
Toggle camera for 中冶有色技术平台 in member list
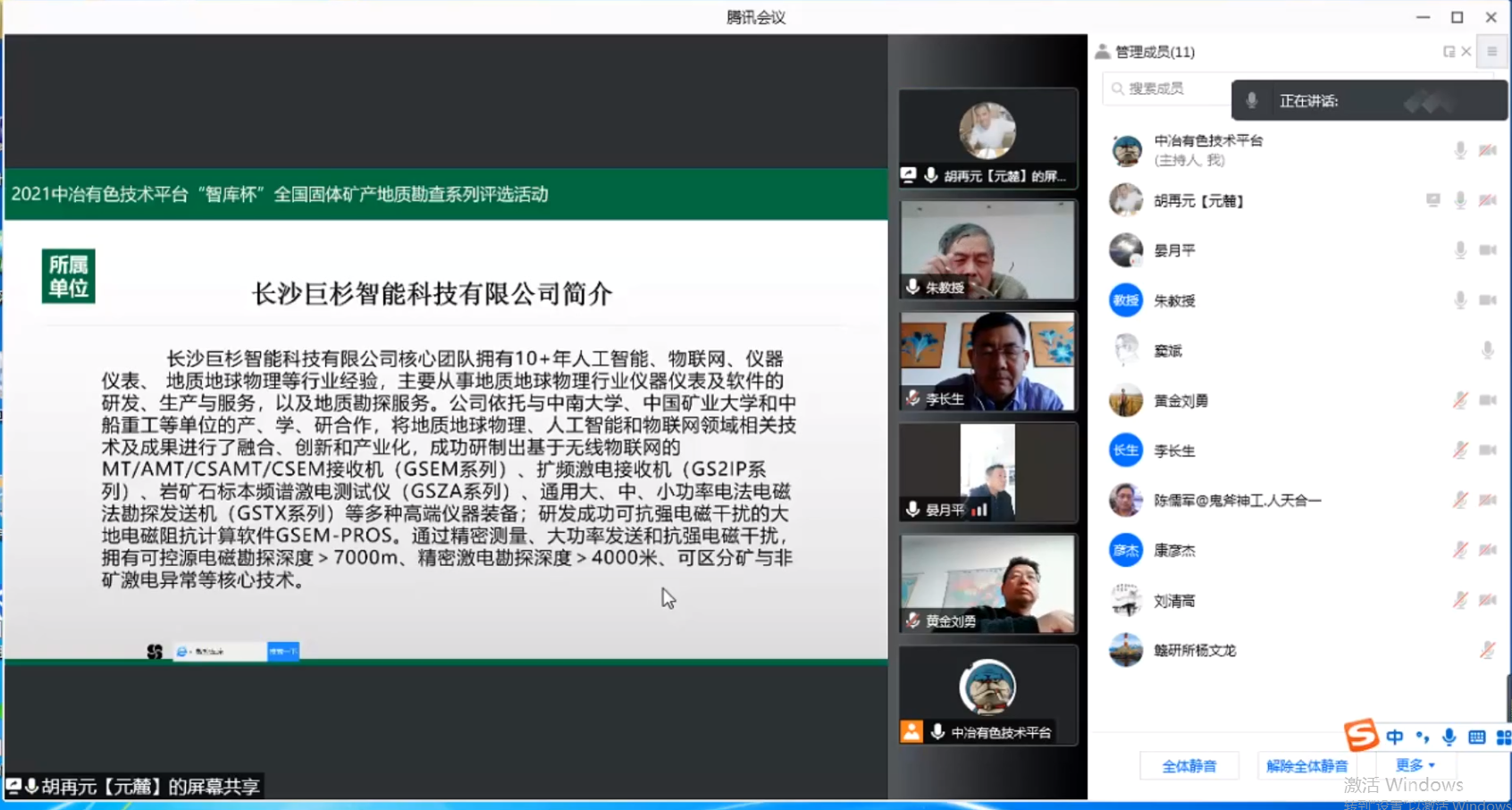pos(1487,150)
